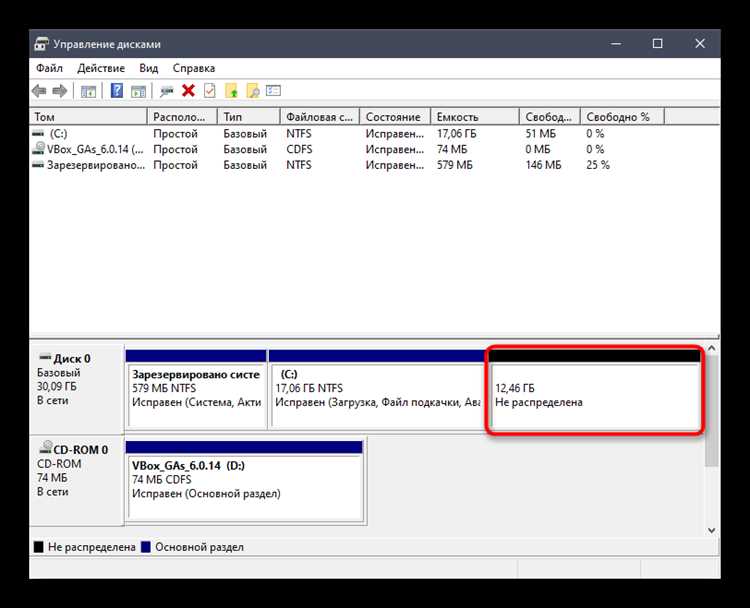The image size is (750, 608).
Task: Click the 17,06 ГБ capacity cell
Action: tap(456, 133)
